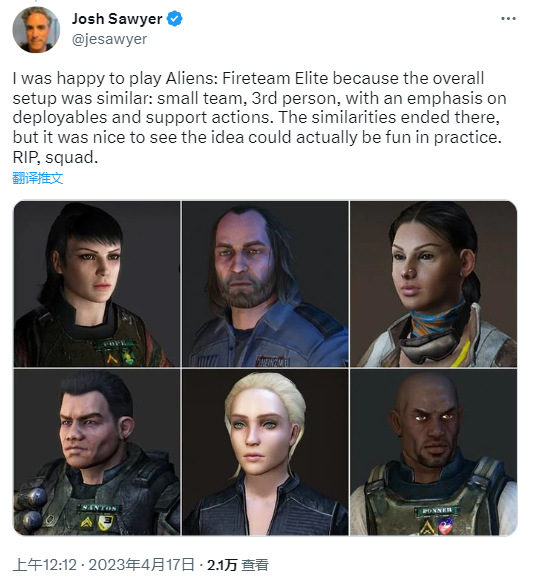
Task: Open the bald man with glowing eyes portrait
Action: [433, 452]
